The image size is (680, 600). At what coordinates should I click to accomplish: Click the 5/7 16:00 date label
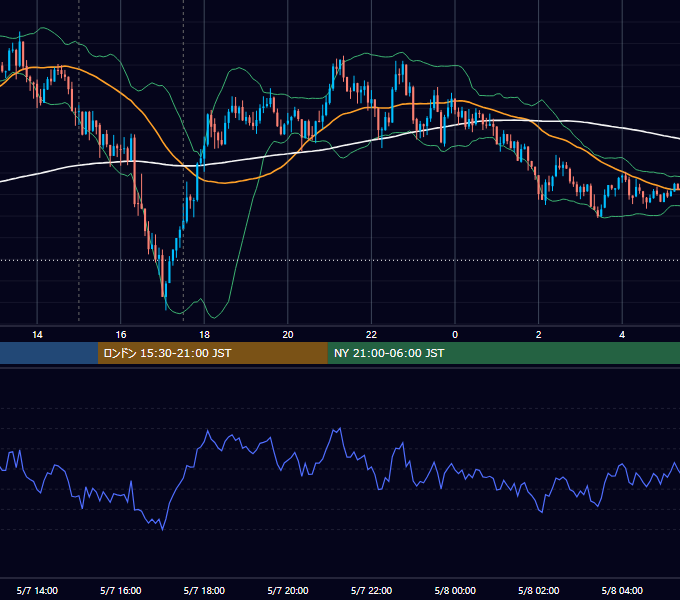(x=121, y=591)
